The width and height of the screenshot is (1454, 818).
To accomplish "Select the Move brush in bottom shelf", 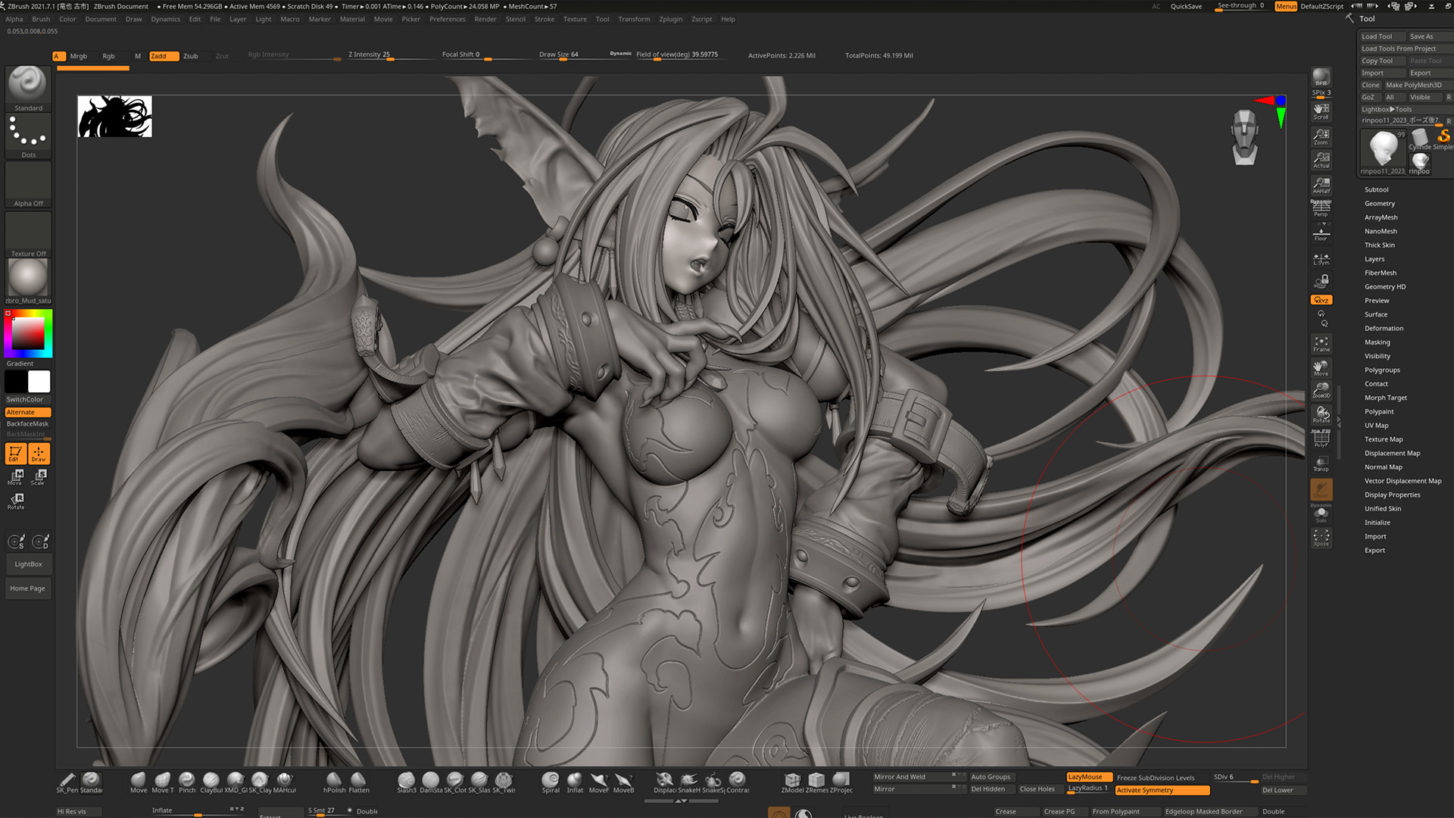I will (138, 781).
